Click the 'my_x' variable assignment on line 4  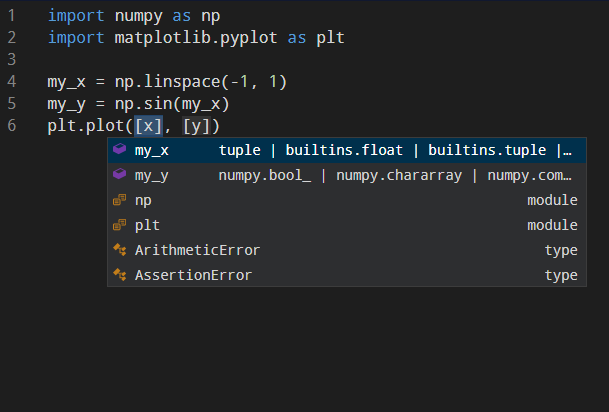[66, 83]
